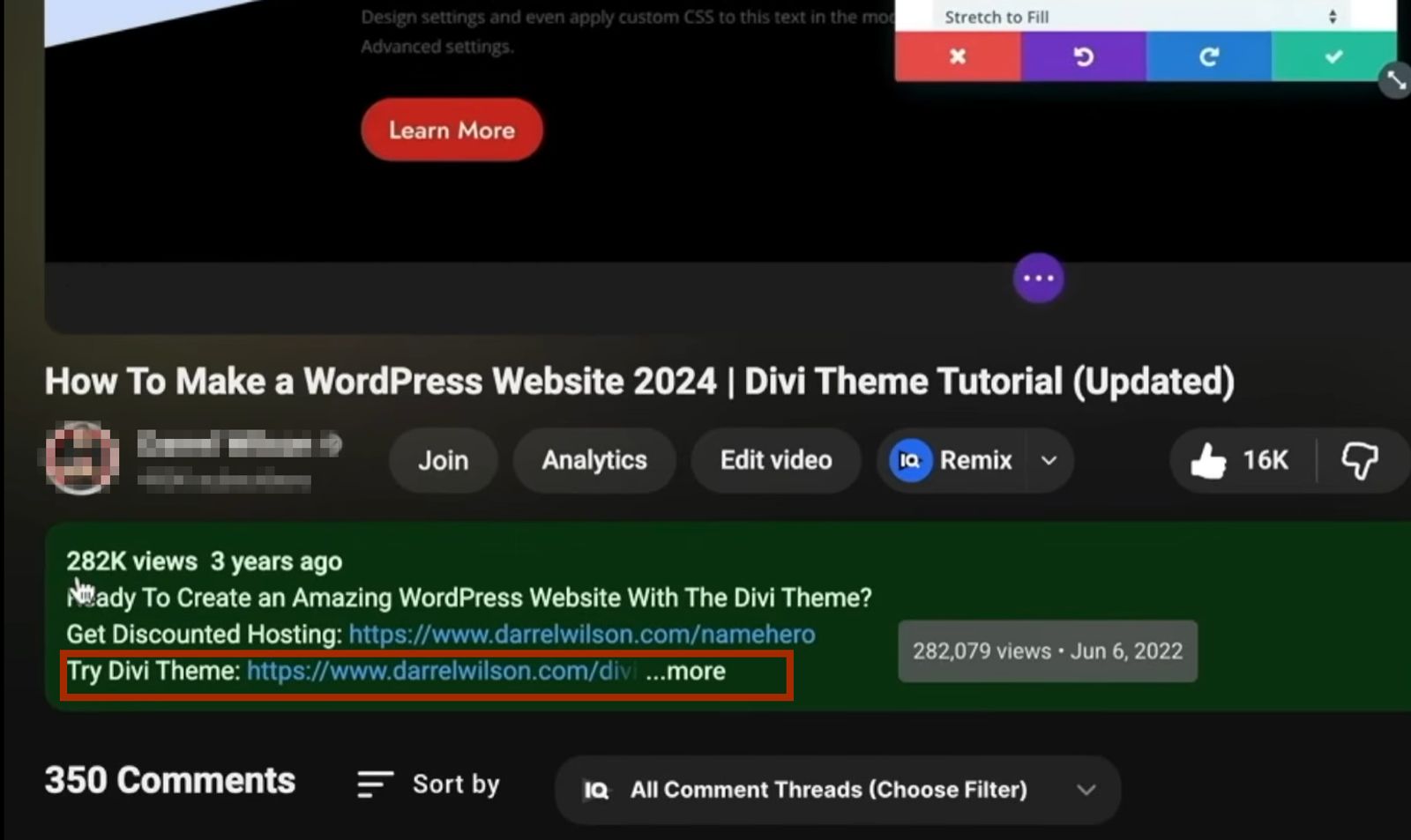1411x840 pixels.
Task: Click the Edit video button
Action: coord(775,460)
